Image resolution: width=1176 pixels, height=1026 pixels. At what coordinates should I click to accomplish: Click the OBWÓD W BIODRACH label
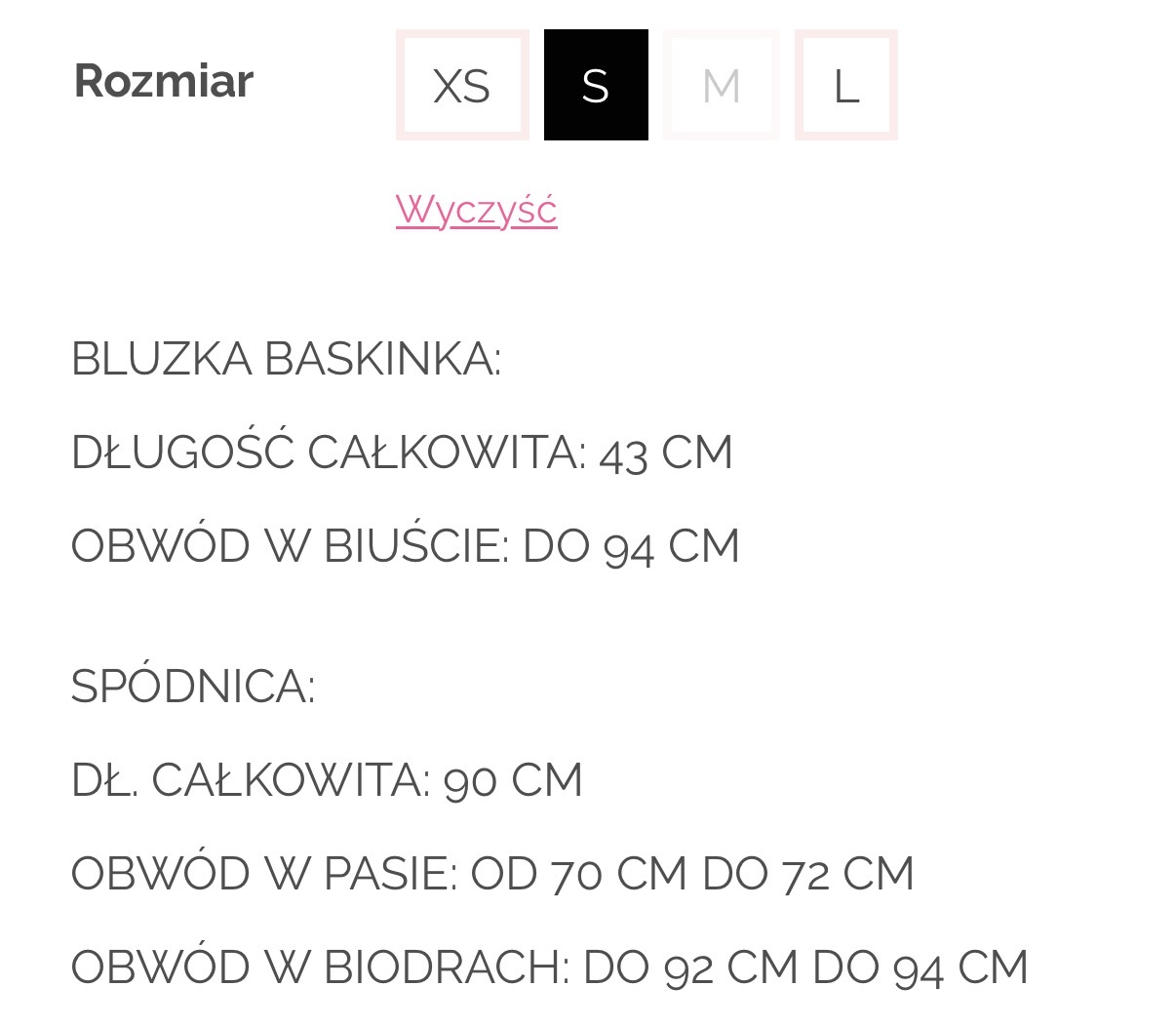click(320, 967)
